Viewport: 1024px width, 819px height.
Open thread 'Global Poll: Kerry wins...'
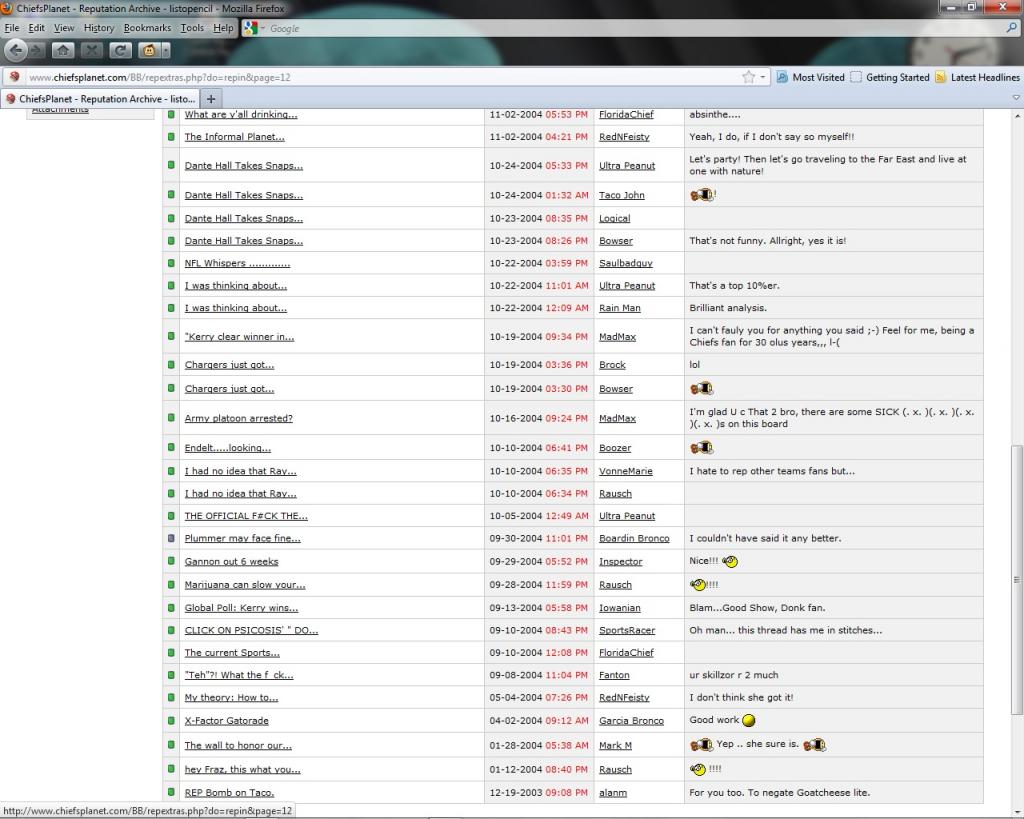tap(242, 607)
